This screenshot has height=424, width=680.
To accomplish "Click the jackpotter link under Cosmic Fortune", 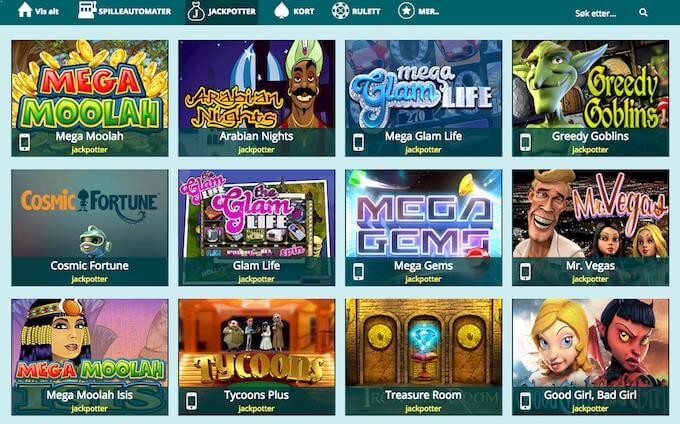I will pos(89,279).
